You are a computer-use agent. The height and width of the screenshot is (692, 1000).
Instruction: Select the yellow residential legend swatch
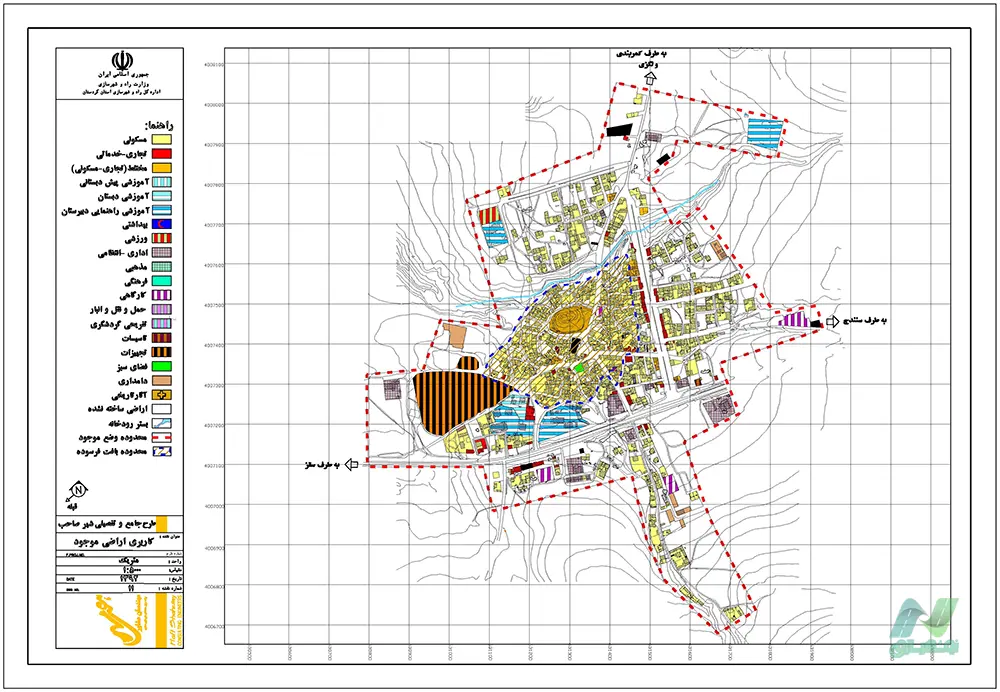click(163, 139)
